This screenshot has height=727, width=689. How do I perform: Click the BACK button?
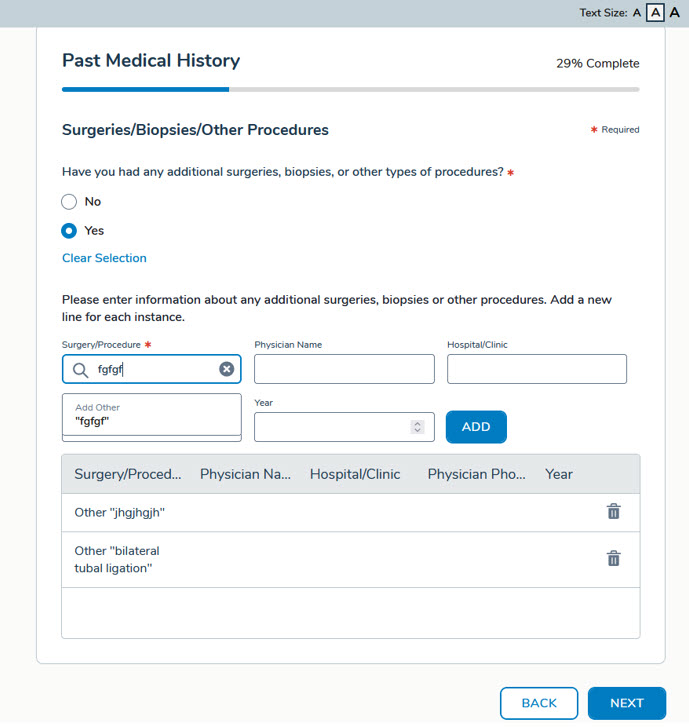point(539,703)
